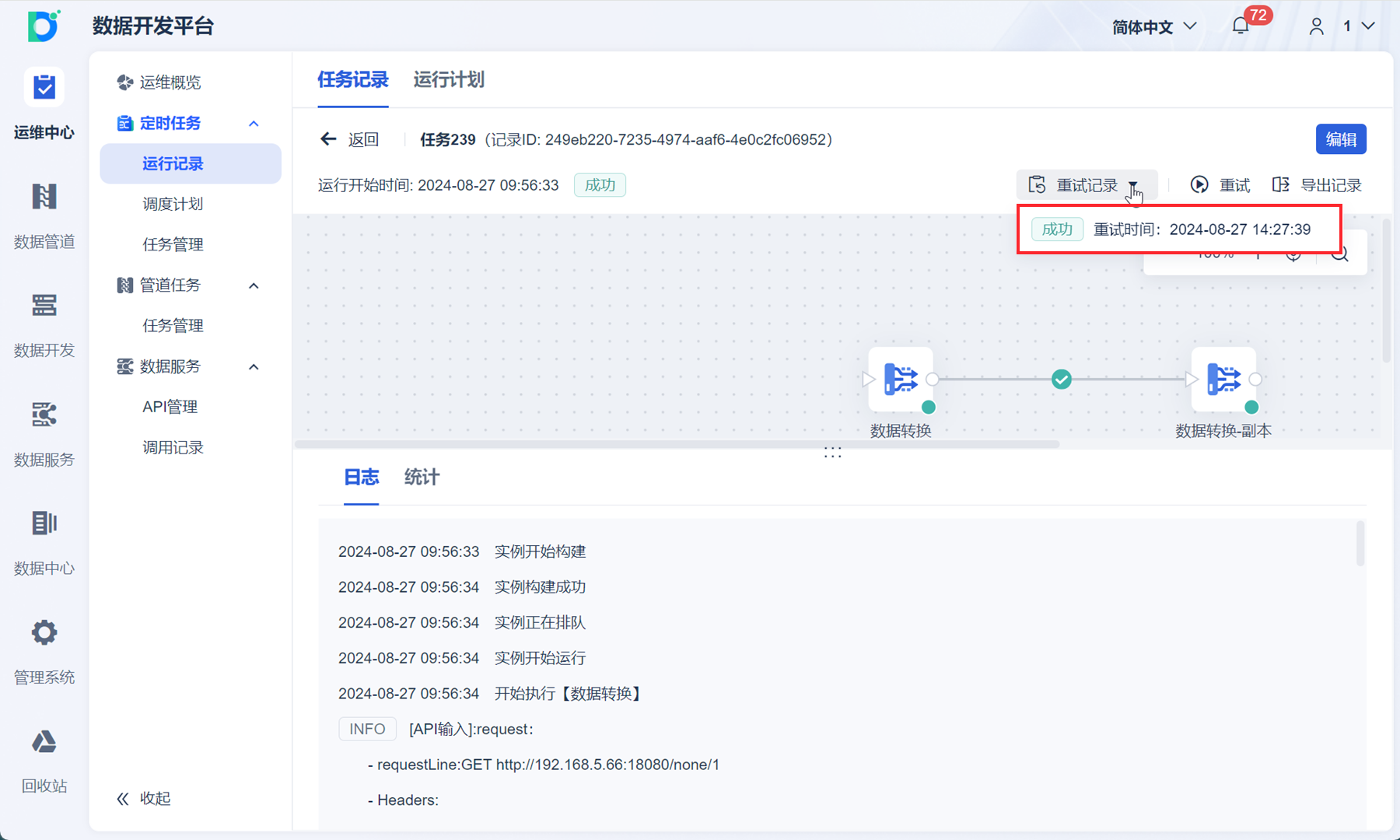Open 回收站 sidebar icon

tap(44, 741)
